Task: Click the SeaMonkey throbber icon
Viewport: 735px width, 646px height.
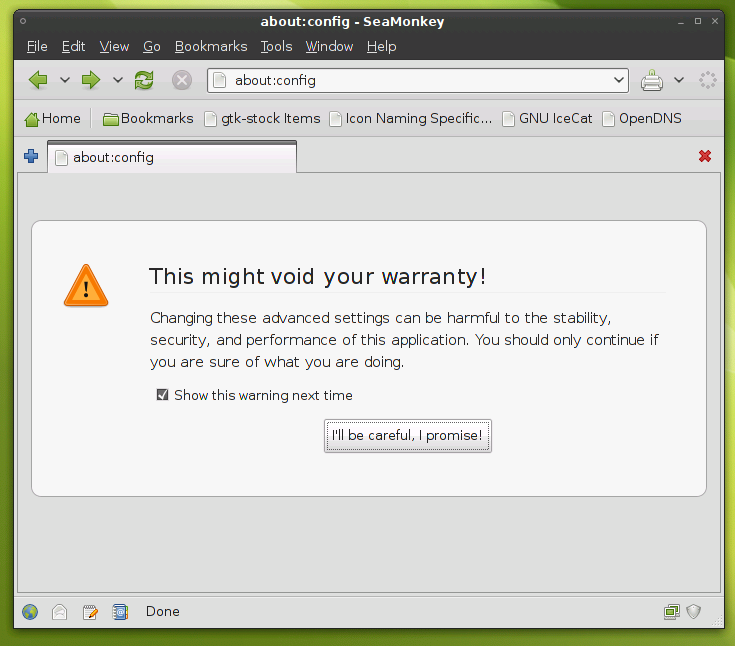Action: pos(707,80)
